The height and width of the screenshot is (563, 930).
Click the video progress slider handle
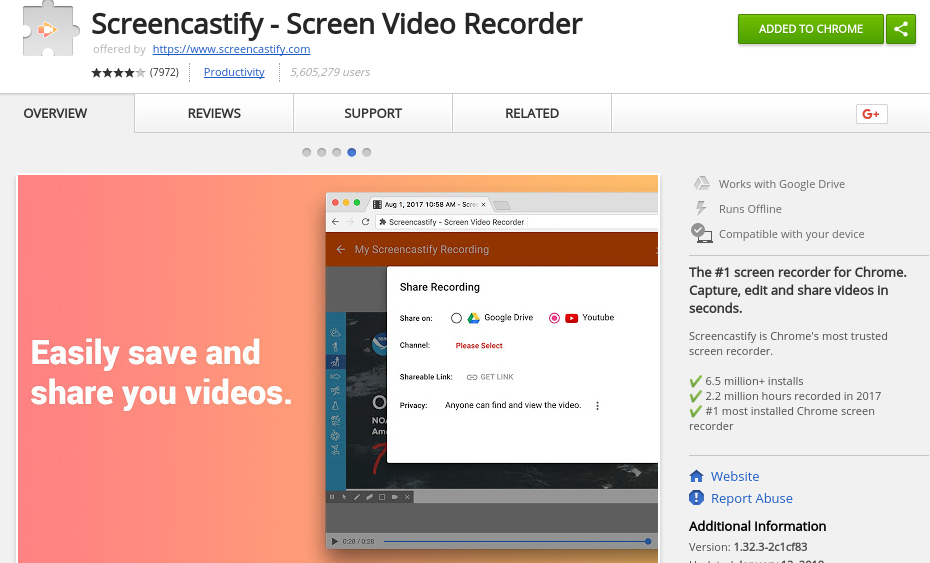[x=648, y=541]
